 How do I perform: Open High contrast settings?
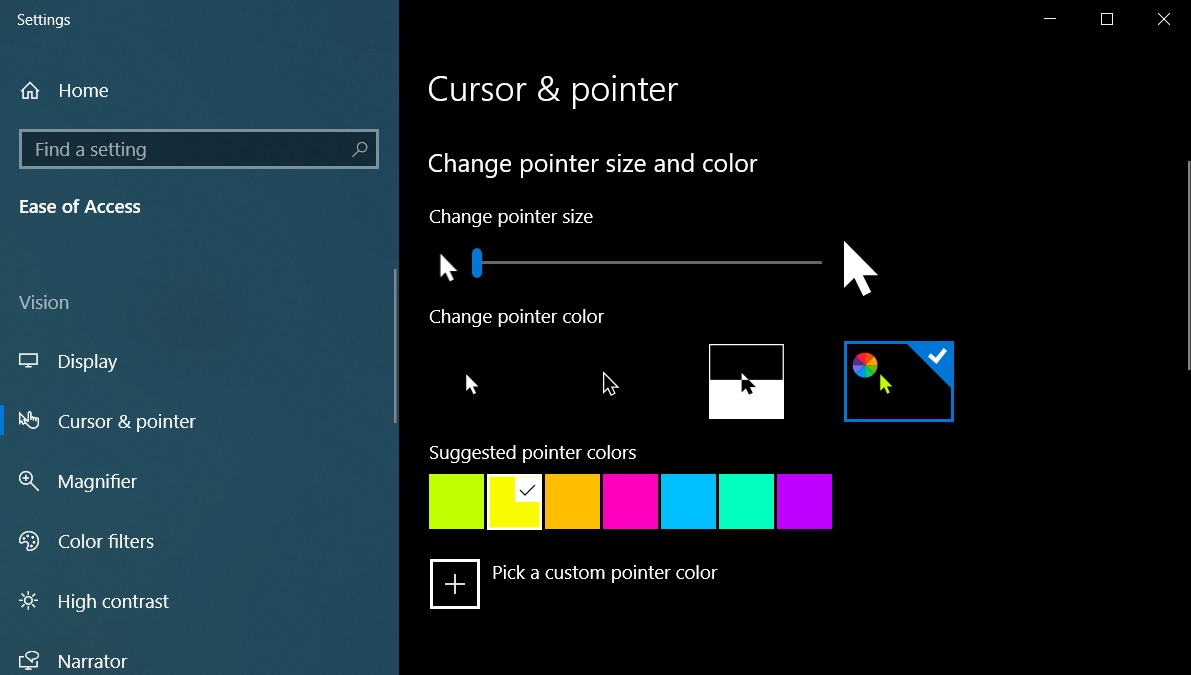point(113,601)
